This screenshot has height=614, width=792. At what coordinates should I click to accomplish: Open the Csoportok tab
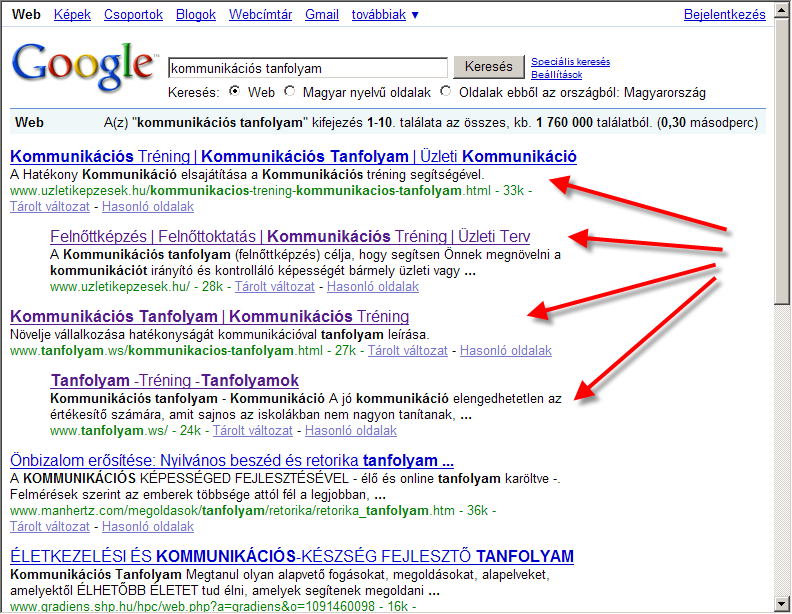tap(133, 15)
